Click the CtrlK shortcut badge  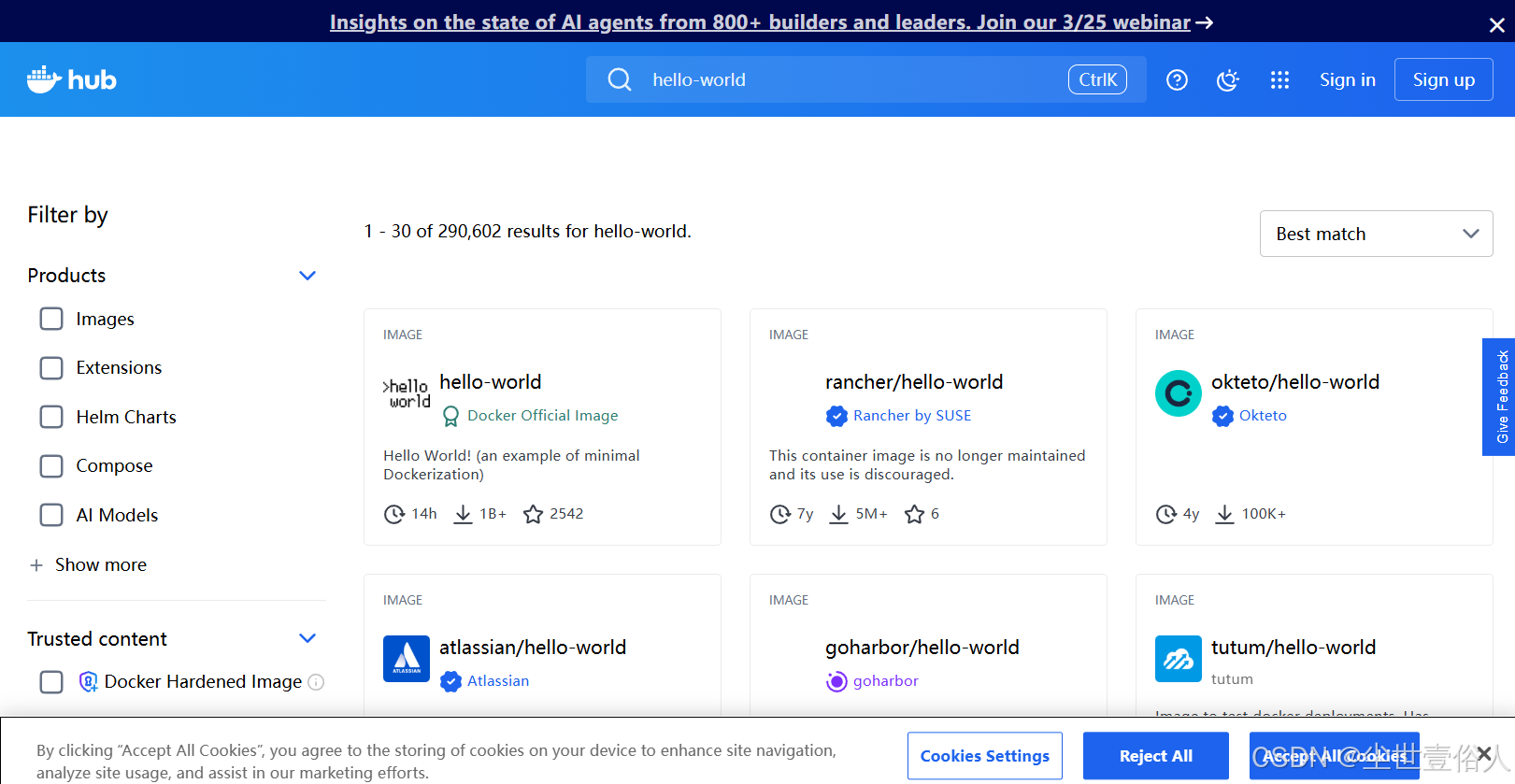1097,79
